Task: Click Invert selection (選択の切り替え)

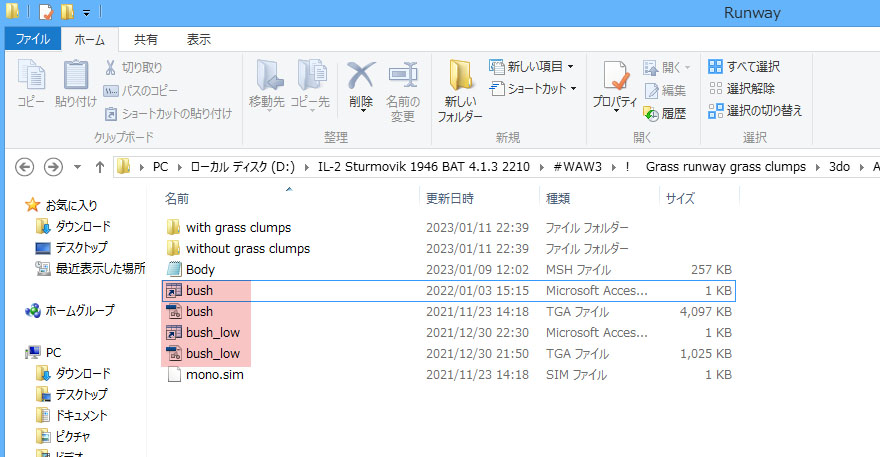Action: coord(755,111)
